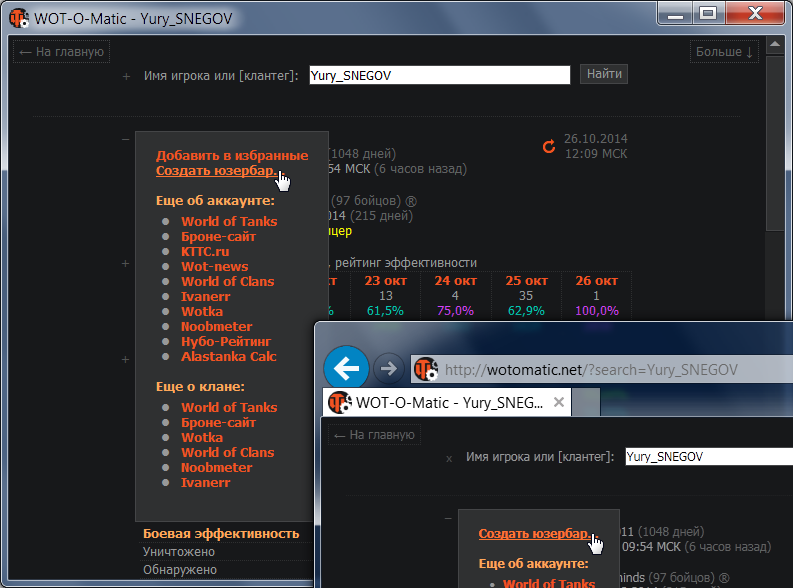Minimize the main WOT-O-Matic window
This screenshot has height=588, width=793.
(x=675, y=14)
